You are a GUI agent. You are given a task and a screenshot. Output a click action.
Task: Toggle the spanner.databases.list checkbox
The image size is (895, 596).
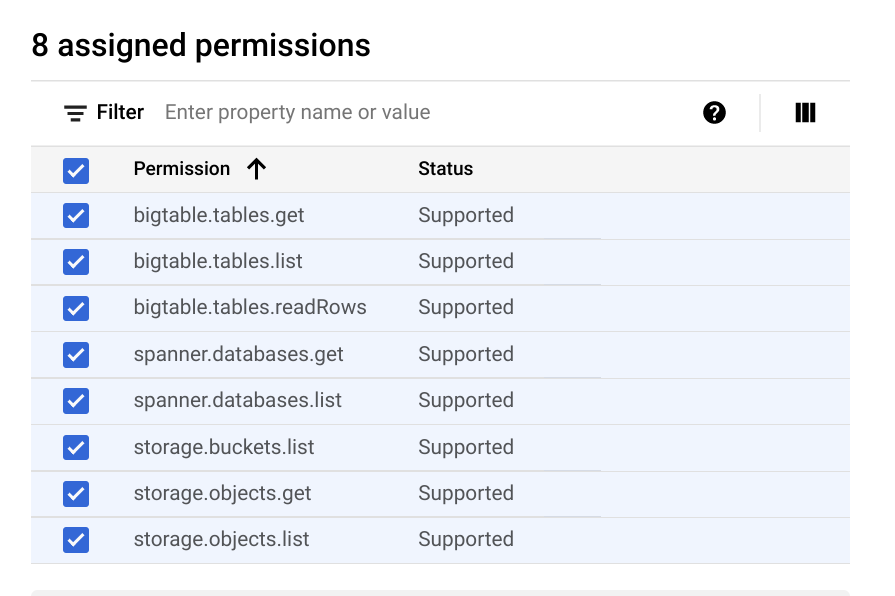tap(76, 401)
